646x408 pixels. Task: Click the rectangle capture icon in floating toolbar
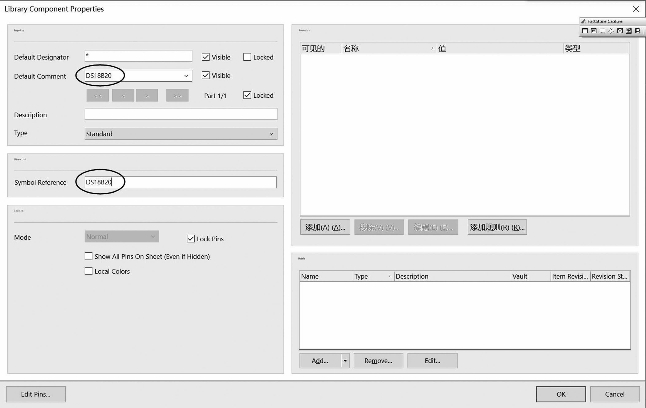pyautogui.click(x=584, y=31)
